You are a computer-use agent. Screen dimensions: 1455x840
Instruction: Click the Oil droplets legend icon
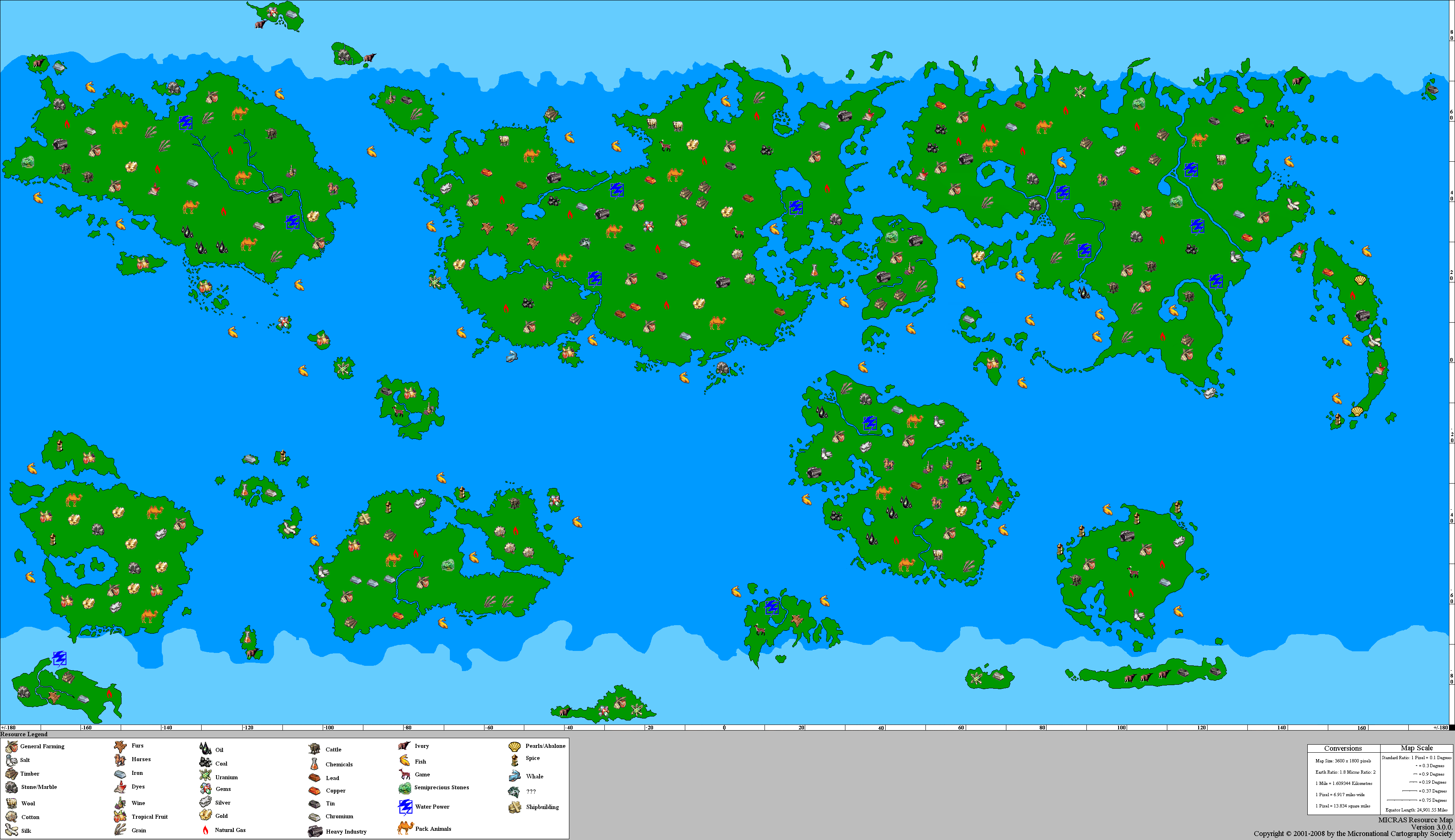[x=205, y=749]
